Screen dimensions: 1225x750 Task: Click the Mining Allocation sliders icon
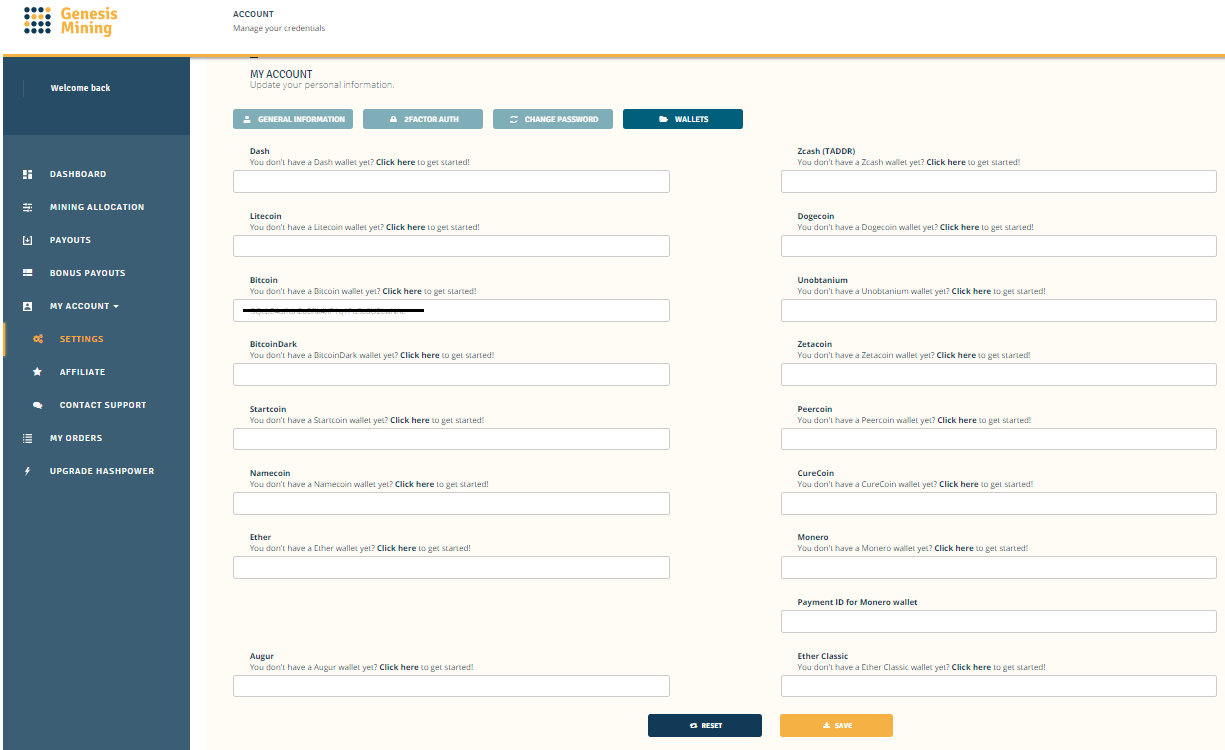28,207
